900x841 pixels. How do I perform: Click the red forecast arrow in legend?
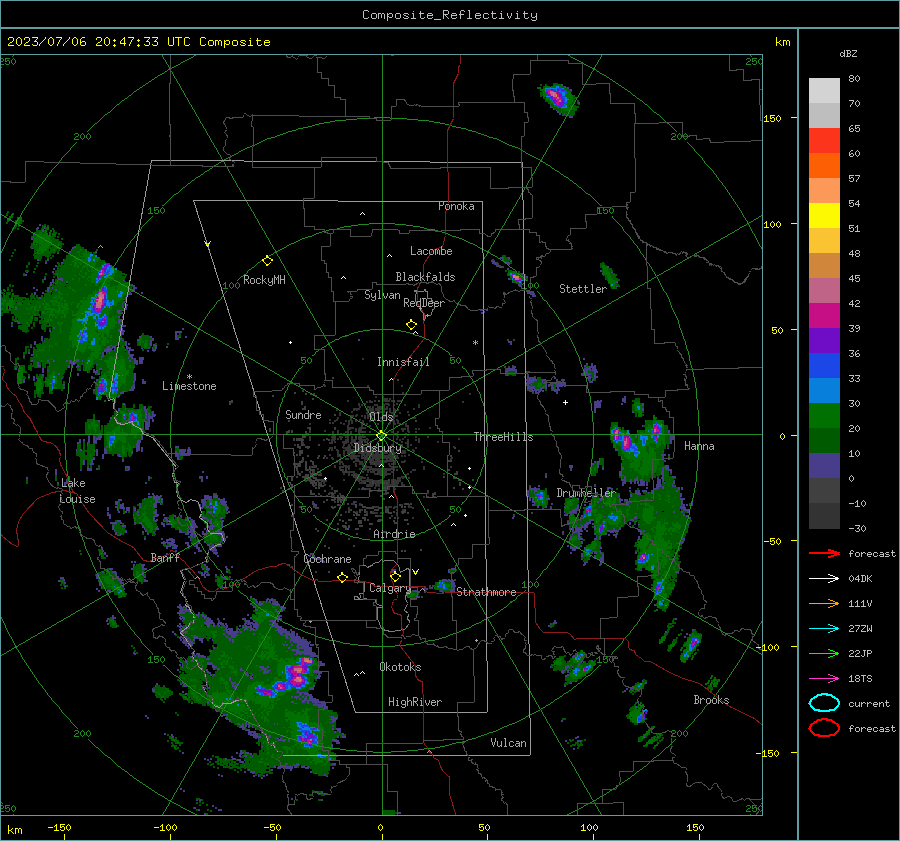tap(824, 553)
